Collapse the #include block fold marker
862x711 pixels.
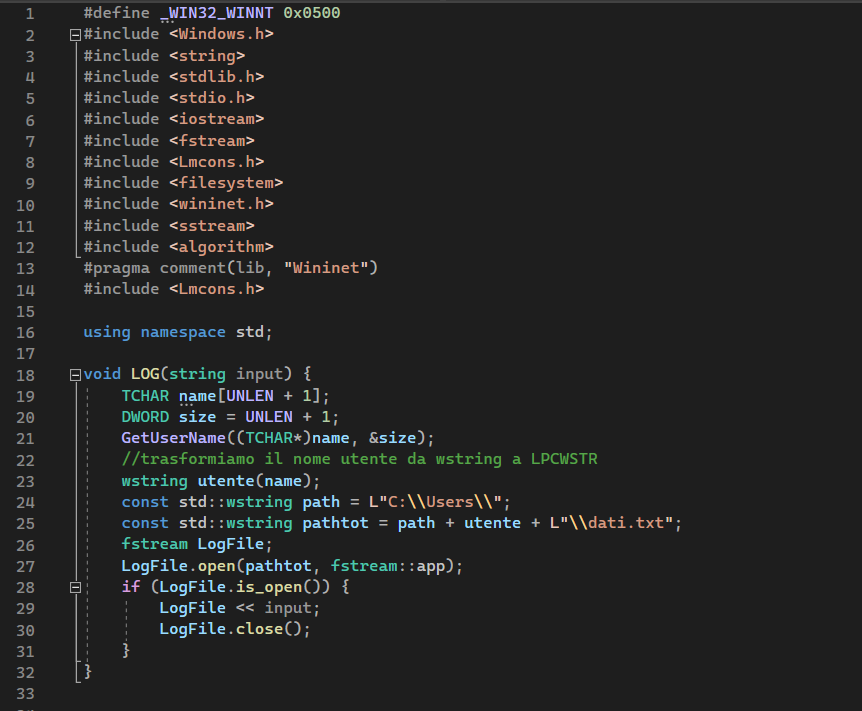coord(75,35)
